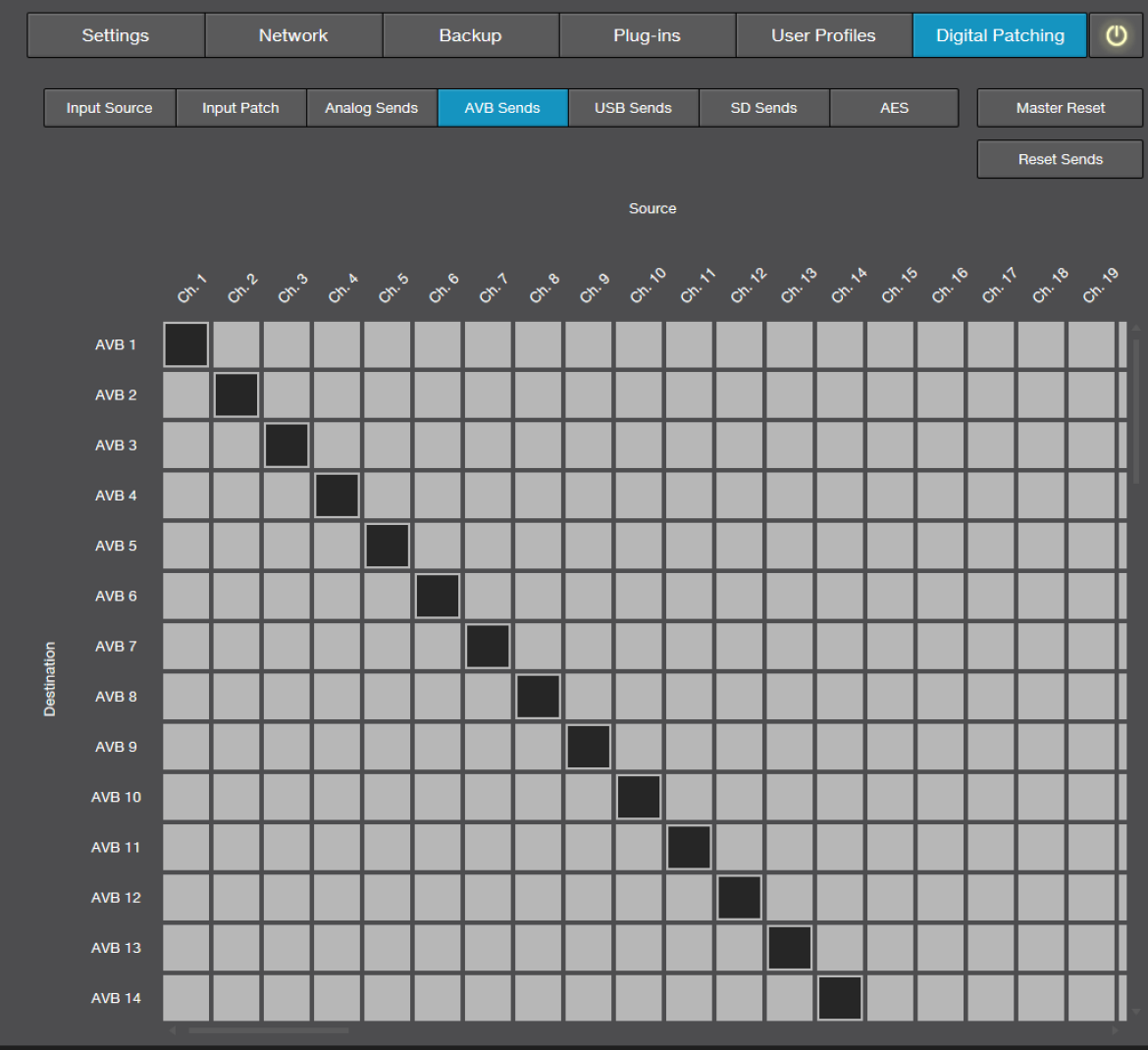
Task: Patch Ch. 1 to AVB 14
Action: point(186,998)
